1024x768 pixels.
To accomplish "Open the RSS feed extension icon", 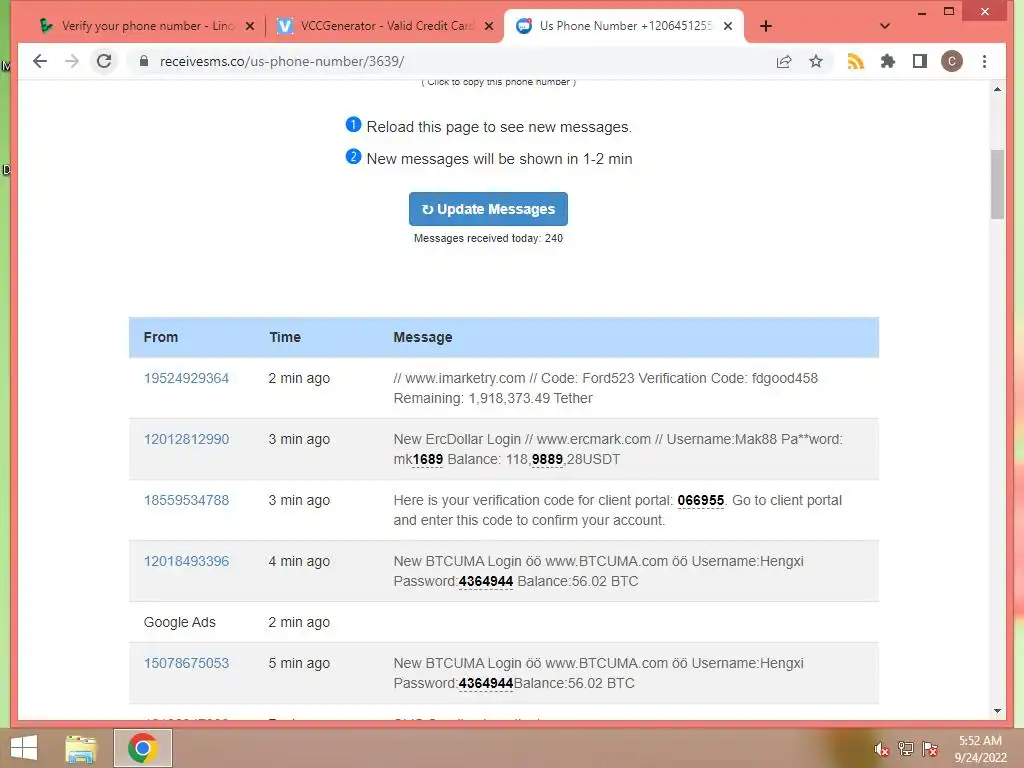I will (x=856, y=61).
